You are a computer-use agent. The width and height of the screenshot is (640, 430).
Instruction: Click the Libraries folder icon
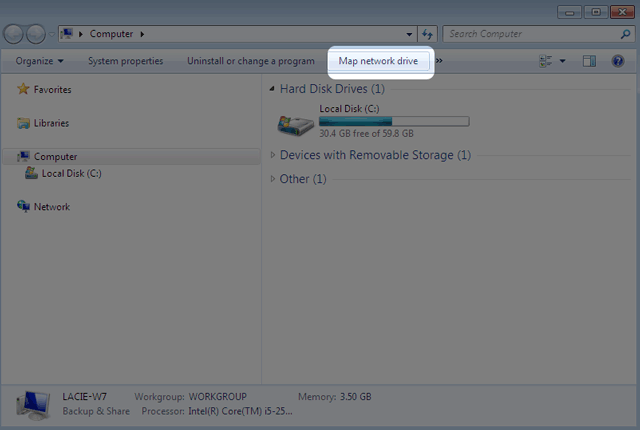[x=23, y=123]
